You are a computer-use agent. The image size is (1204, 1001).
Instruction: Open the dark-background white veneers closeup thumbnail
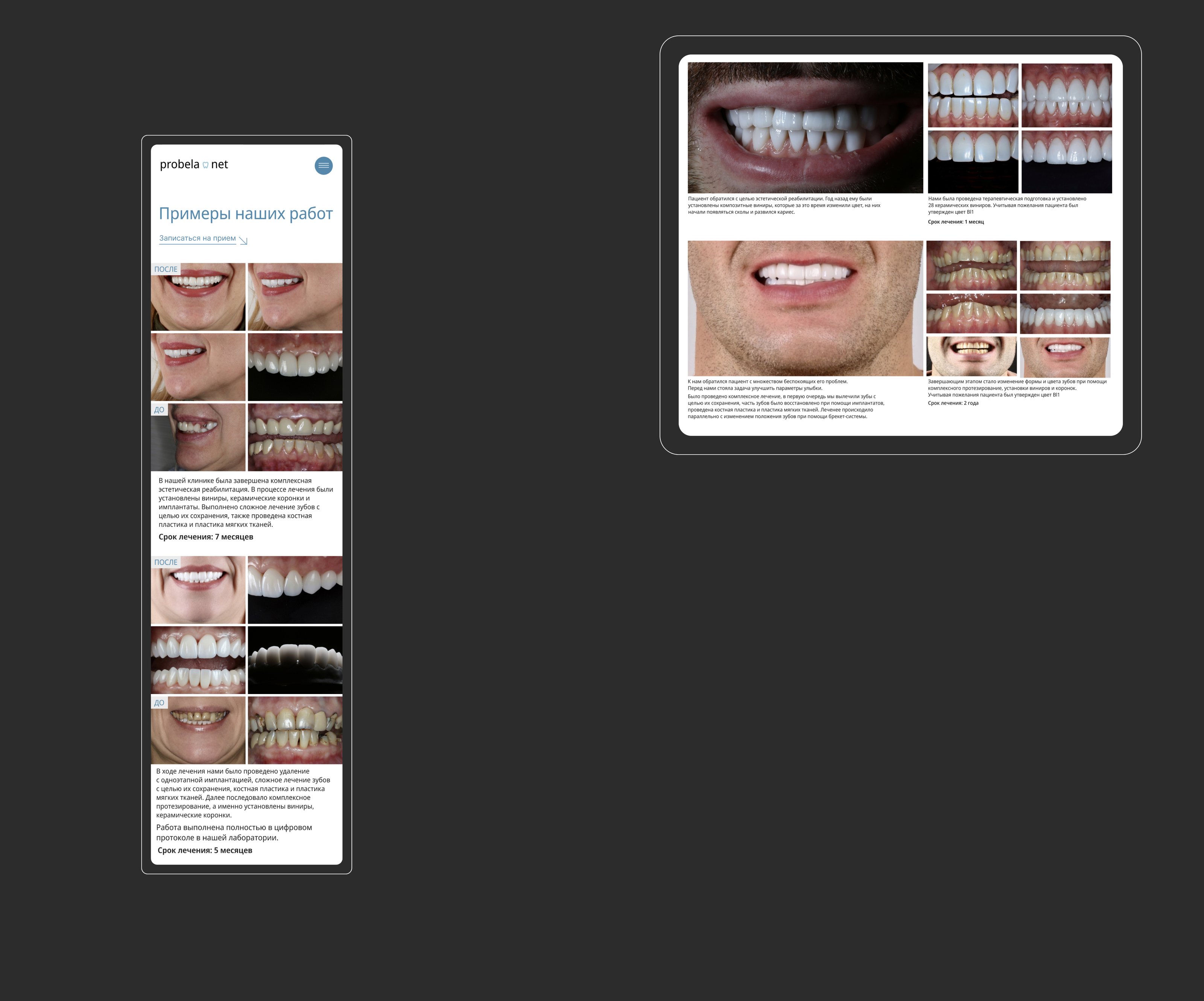tap(295, 367)
